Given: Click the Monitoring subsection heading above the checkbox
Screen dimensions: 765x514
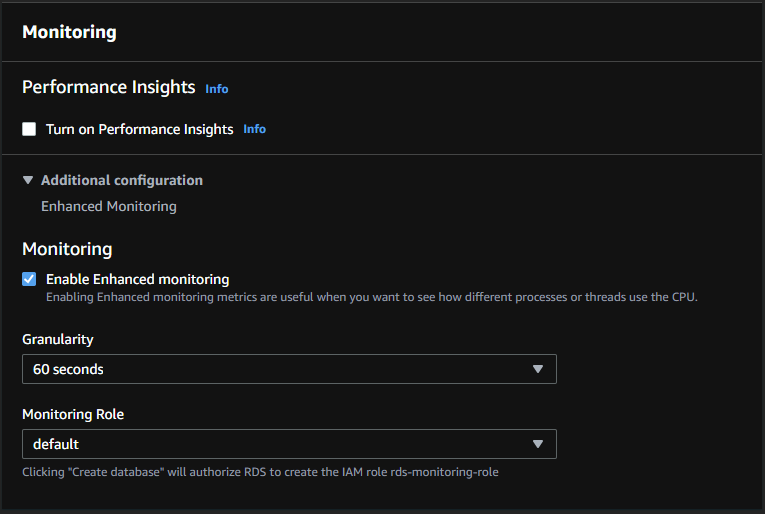Looking at the screenshot, I should 67,249.
